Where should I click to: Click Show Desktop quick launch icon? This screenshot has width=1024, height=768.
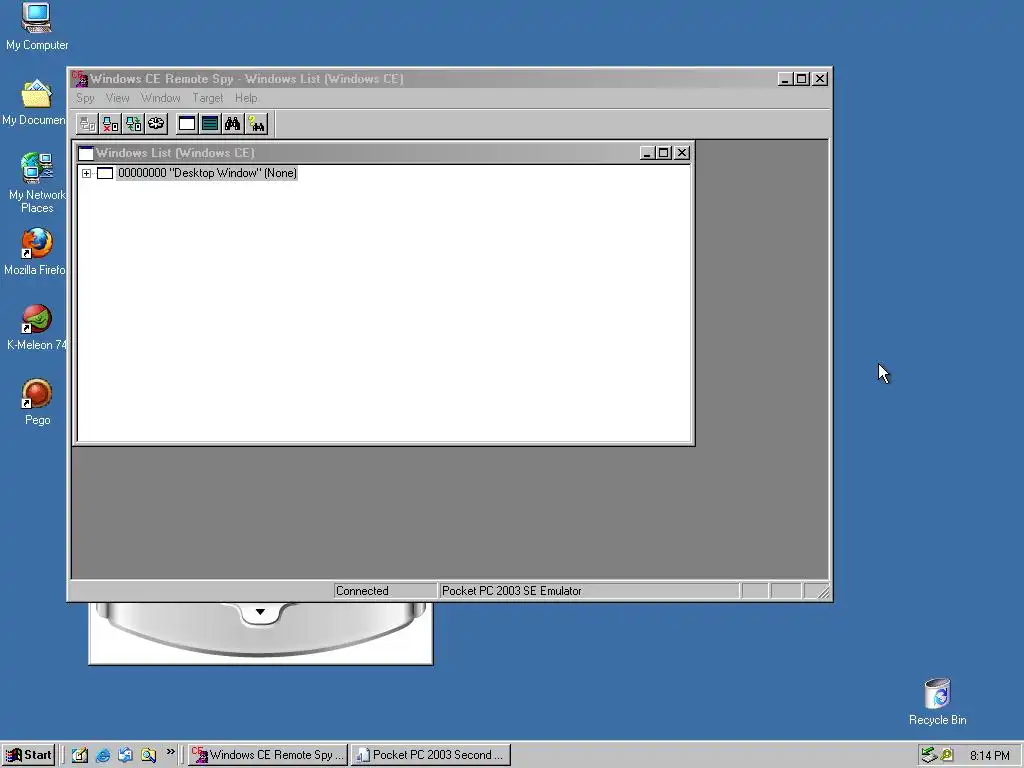click(x=80, y=755)
